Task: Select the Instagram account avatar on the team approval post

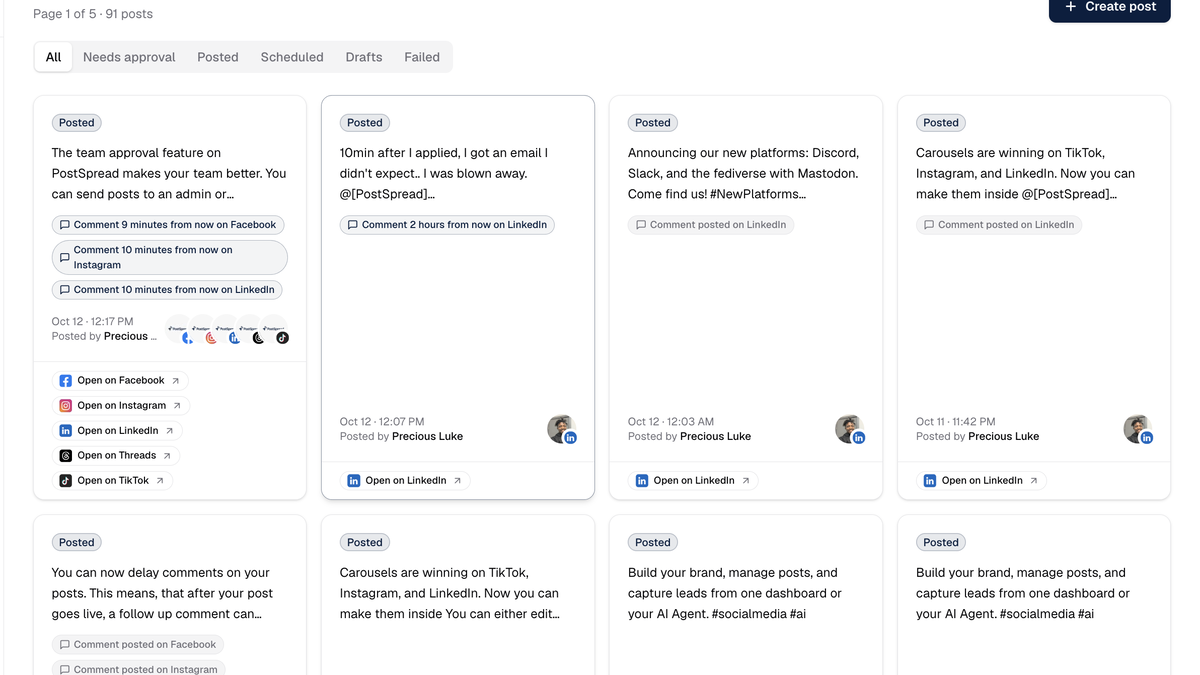Action: (x=202, y=330)
